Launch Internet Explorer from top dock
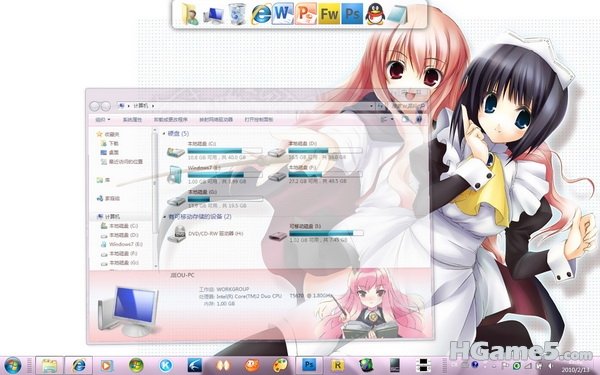This screenshot has width=600, height=375. [x=261, y=15]
